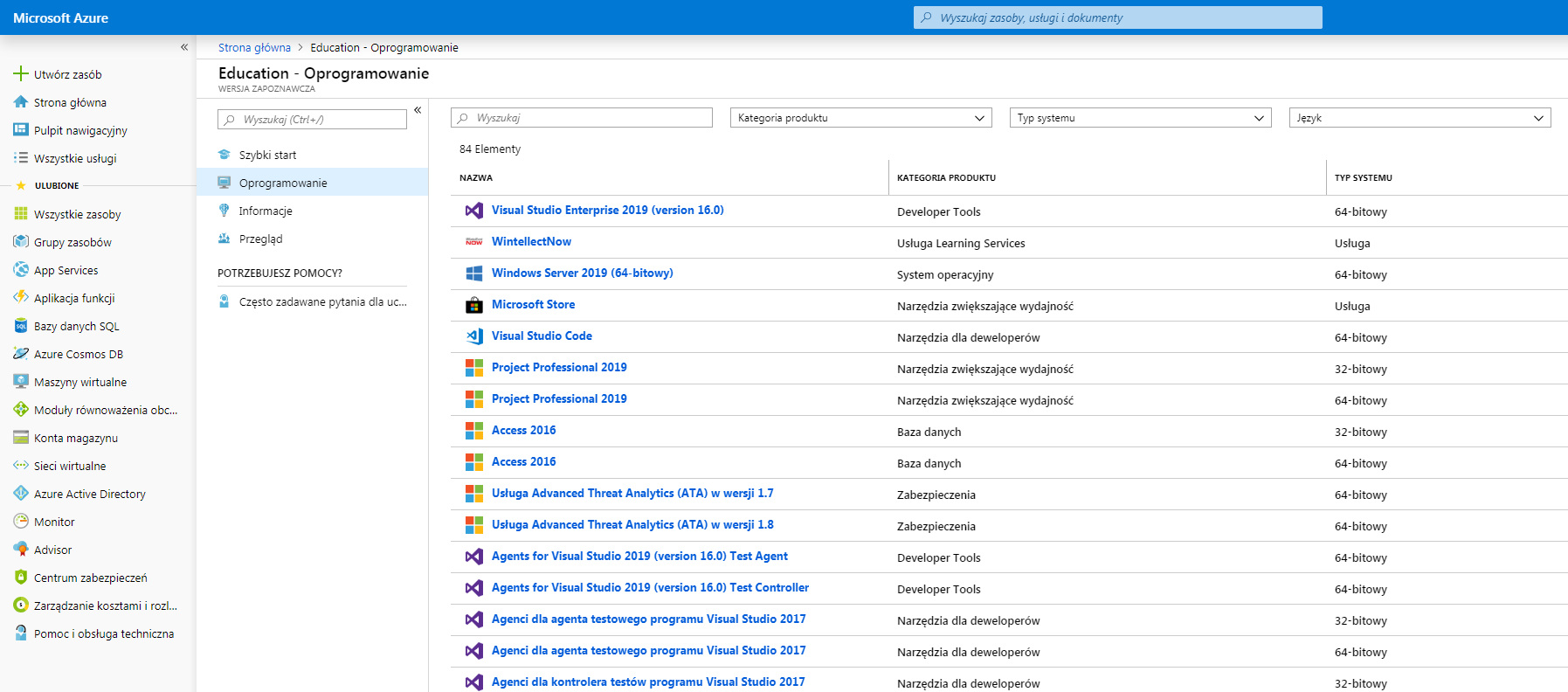The height and width of the screenshot is (692, 1568).
Task: Open Visual Studio Code link
Action: (x=542, y=336)
